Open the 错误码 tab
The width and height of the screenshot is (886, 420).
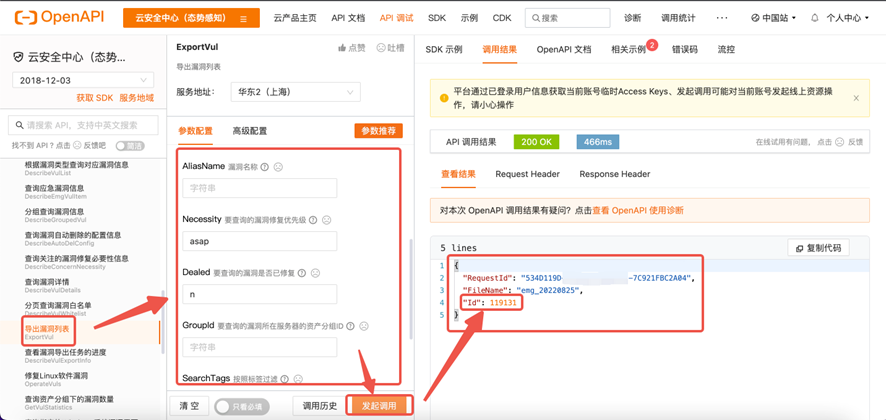coord(684,49)
